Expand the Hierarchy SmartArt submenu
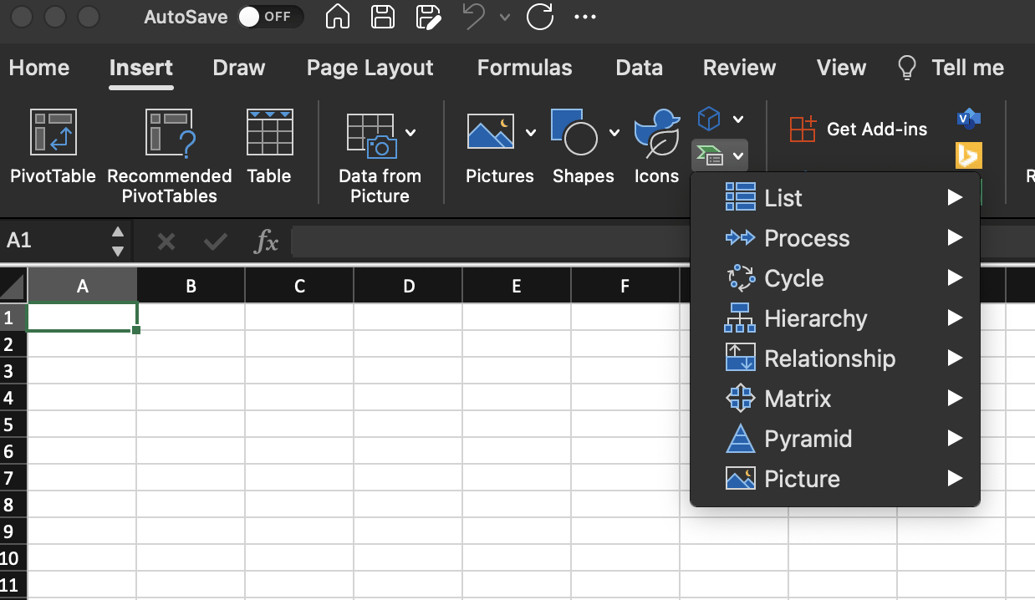 [x=815, y=318]
